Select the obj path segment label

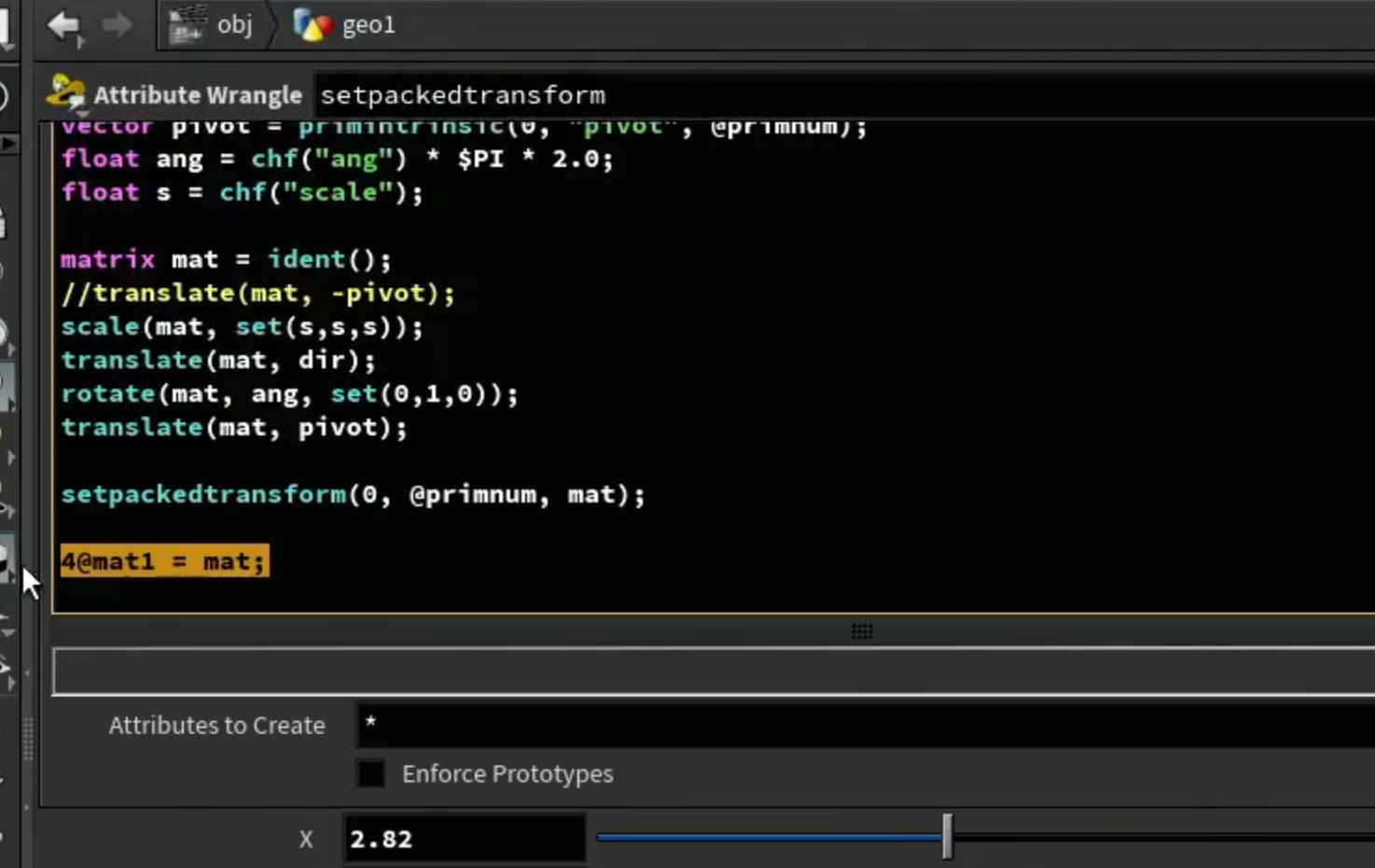point(234,24)
